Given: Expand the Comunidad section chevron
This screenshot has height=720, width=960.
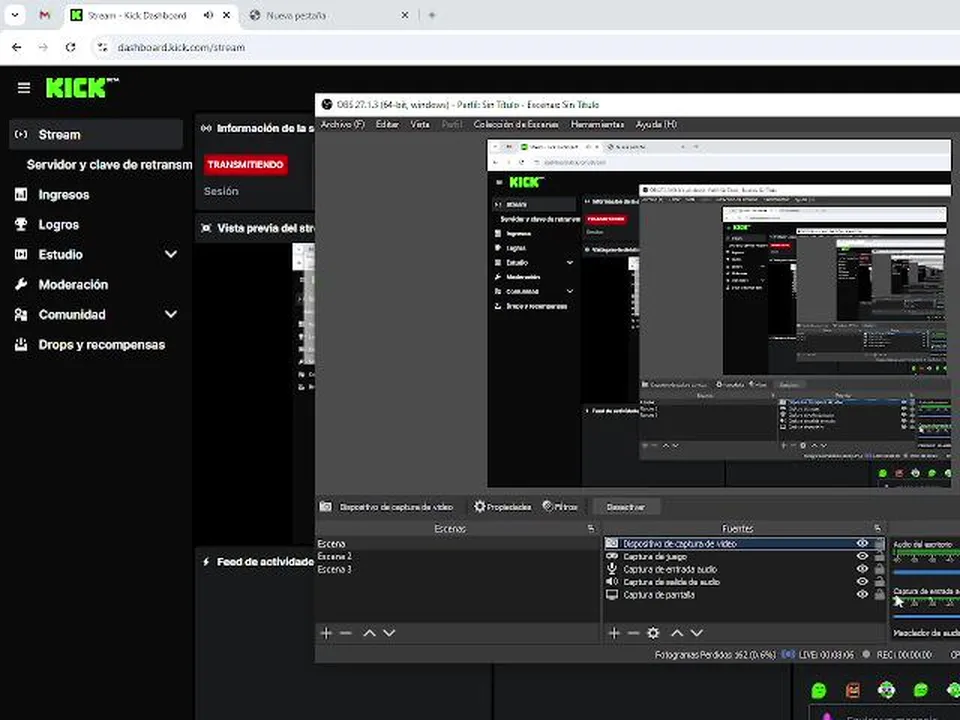Looking at the screenshot, I should [171, 314].
